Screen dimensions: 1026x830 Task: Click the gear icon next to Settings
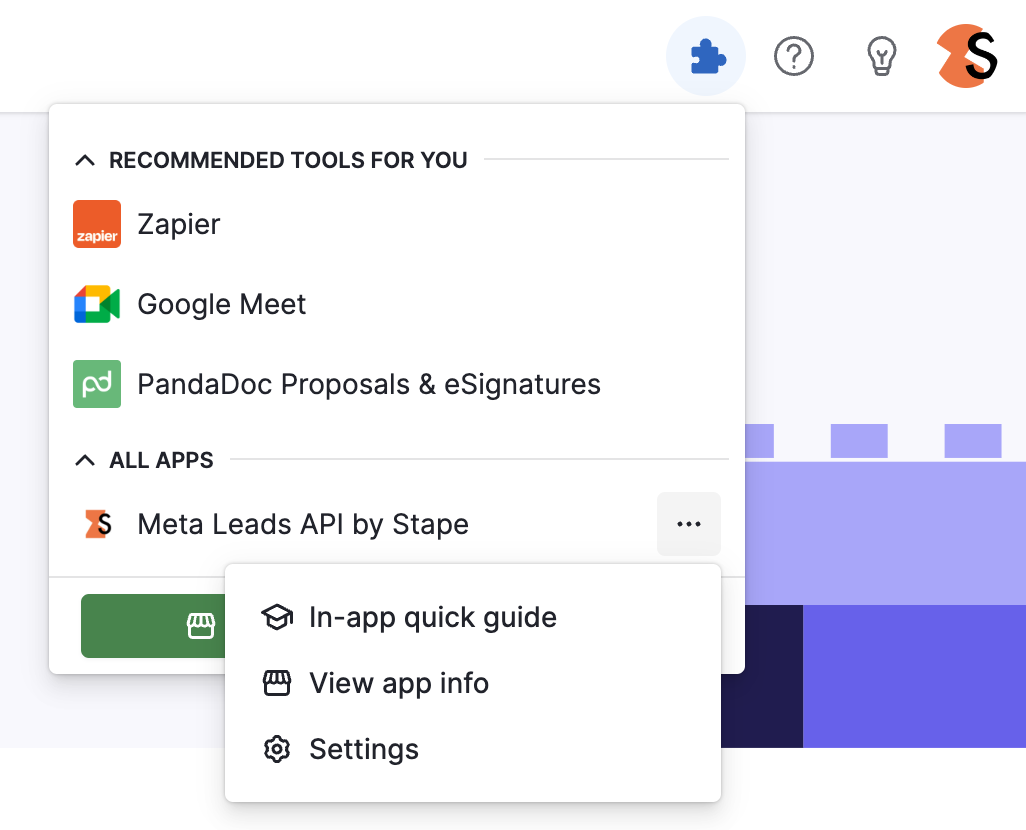pyautogui.click(x=277, y=749)
